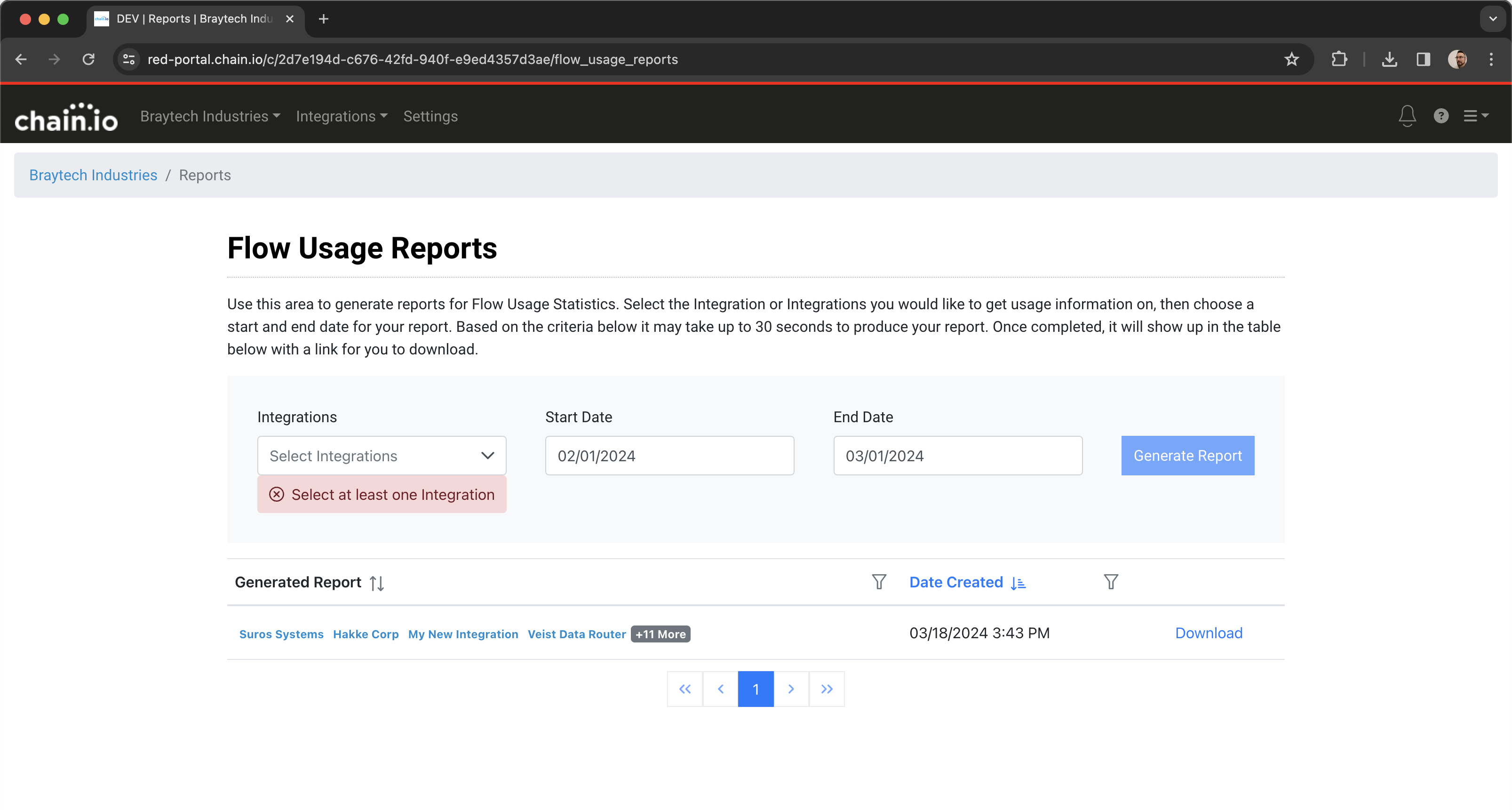Sort by Generated Report arrows icon
1512x810 pixels.
coord(377,583)
